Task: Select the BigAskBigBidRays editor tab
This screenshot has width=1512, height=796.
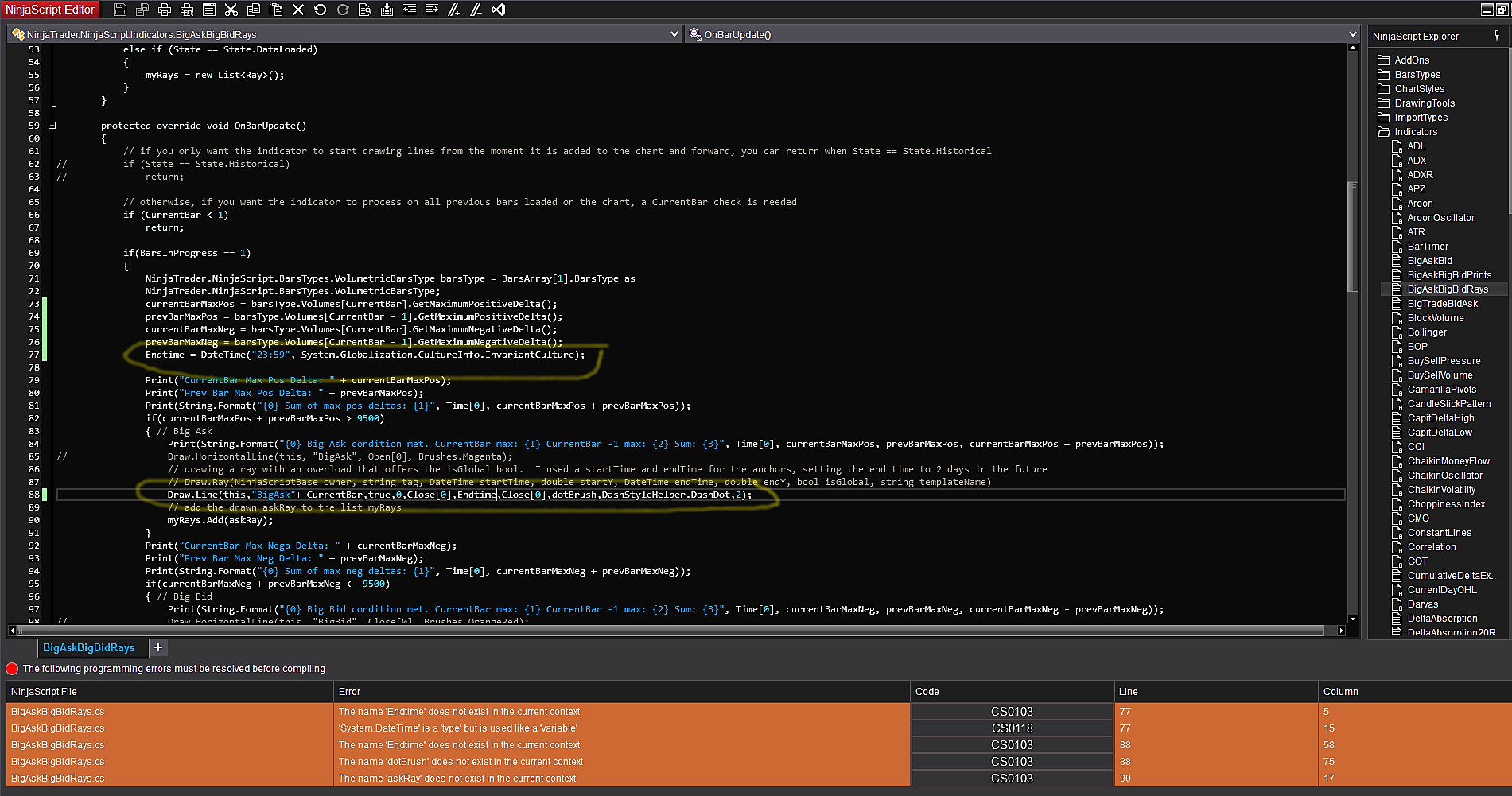Action: pyautogui.click(x=88, y=647)
